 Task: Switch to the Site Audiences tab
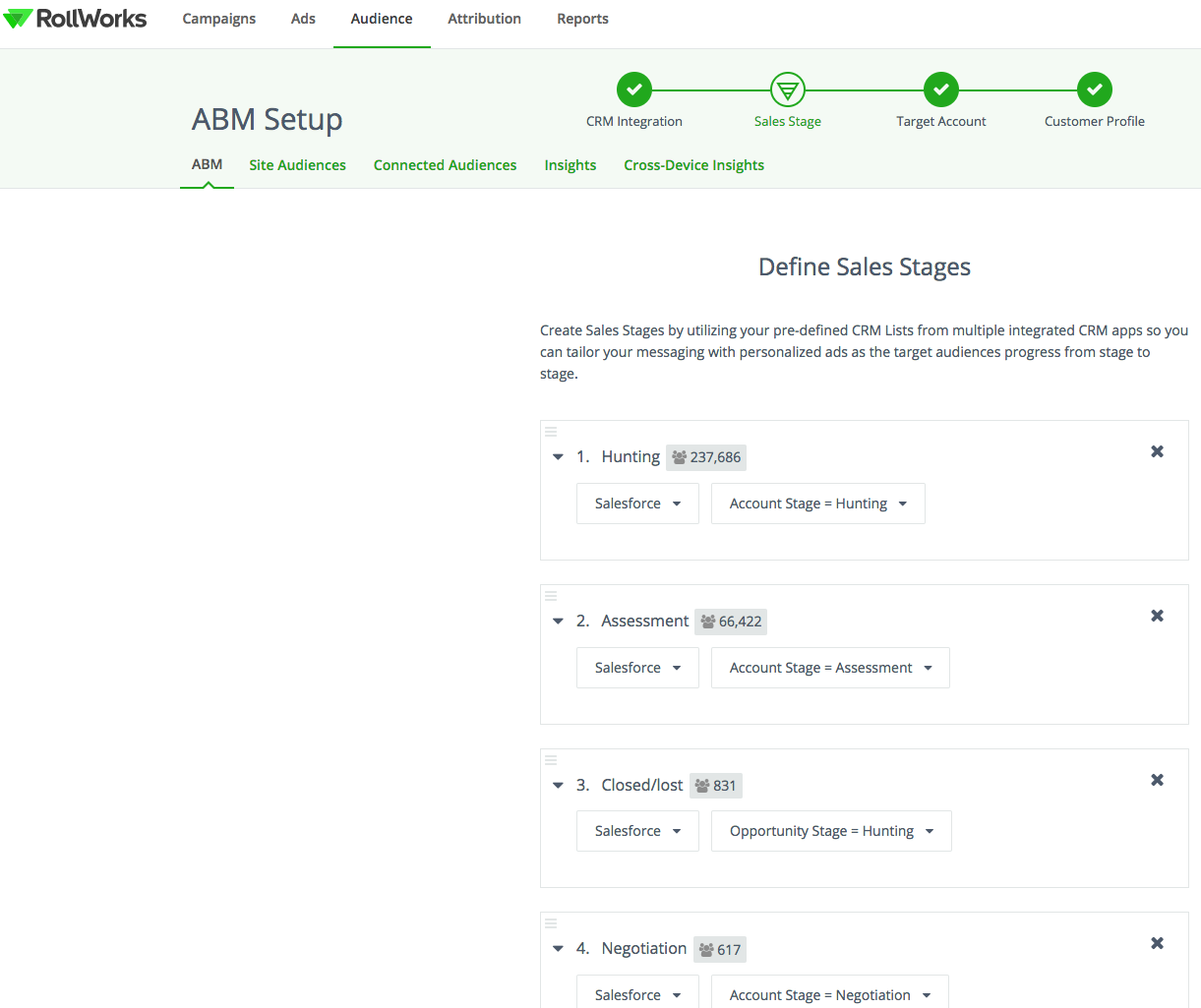[x=297, y=165]
